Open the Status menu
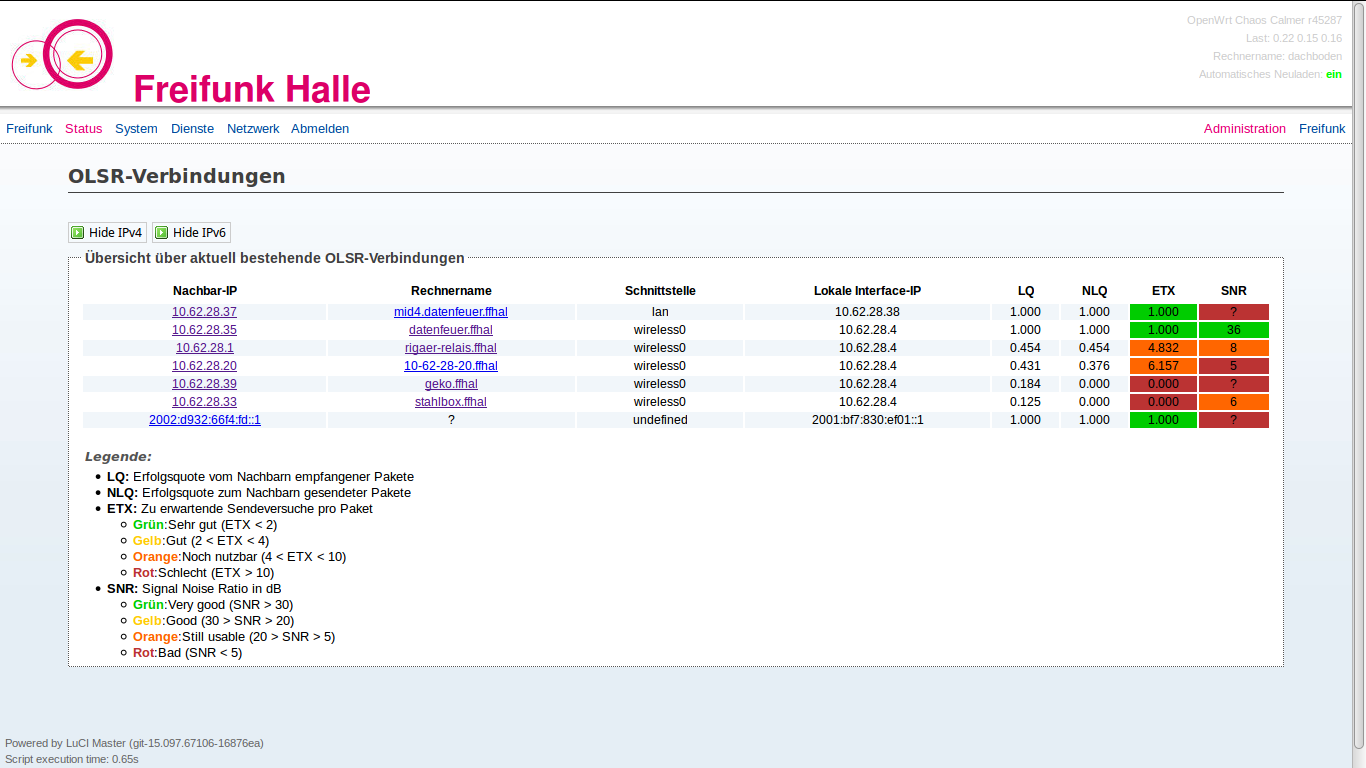Viewport: 1366px width, 768px height. (x=84, y=129)
